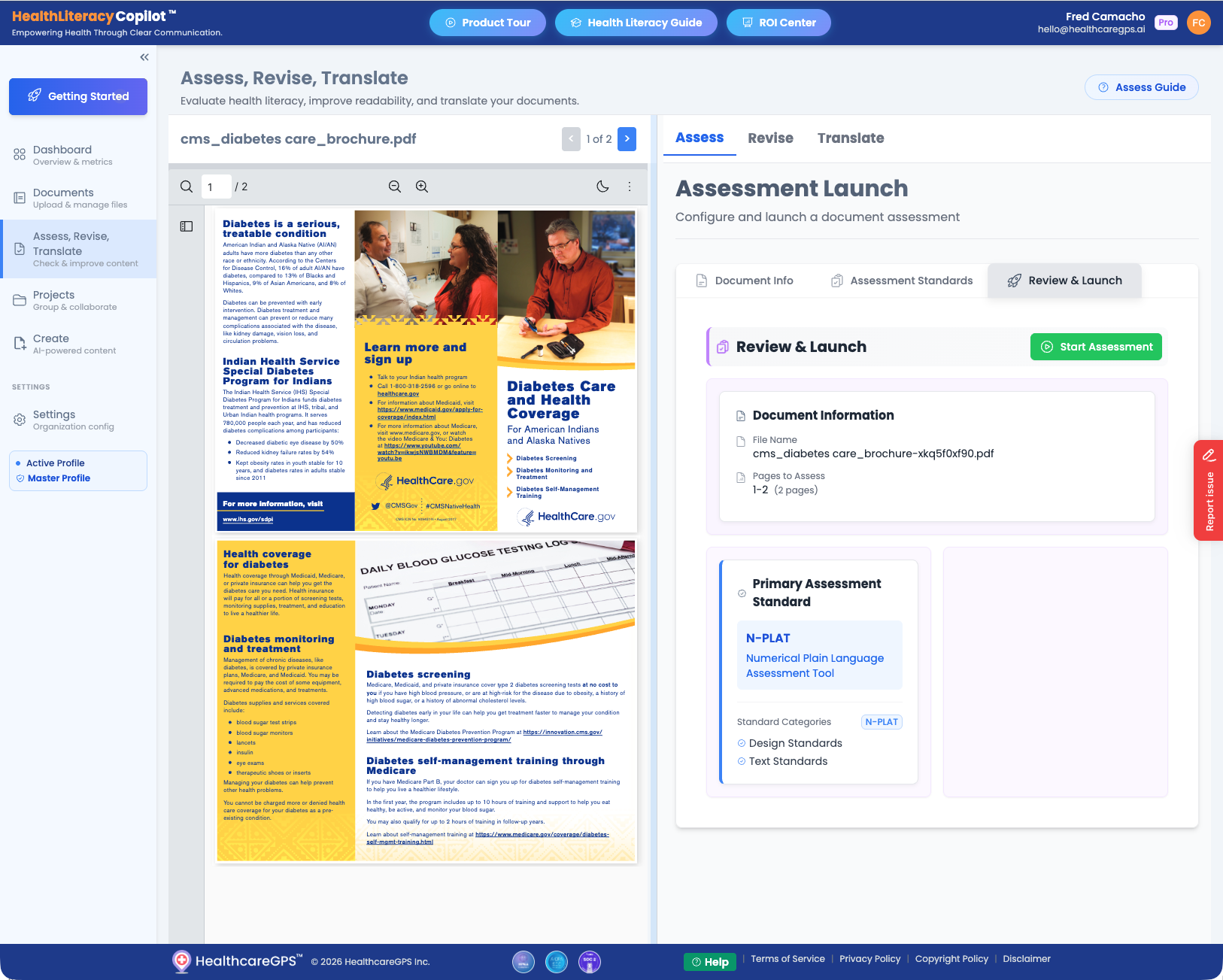Viewport: 1223px width, 980px height.
Task: Open the PDF viewer's more options menu
Action: coord(630,186)
